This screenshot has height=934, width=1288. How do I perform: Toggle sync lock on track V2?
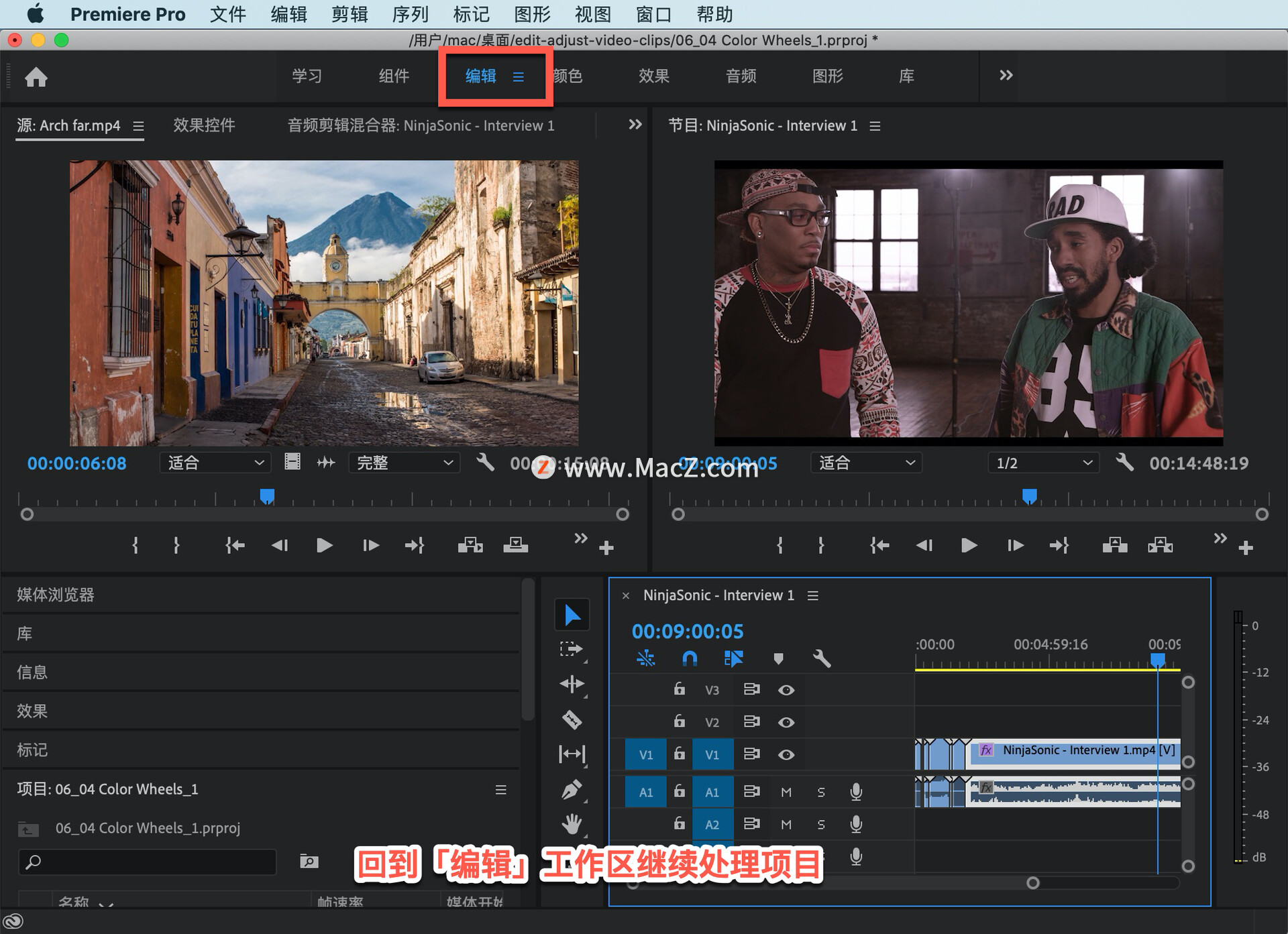[751, 721]
